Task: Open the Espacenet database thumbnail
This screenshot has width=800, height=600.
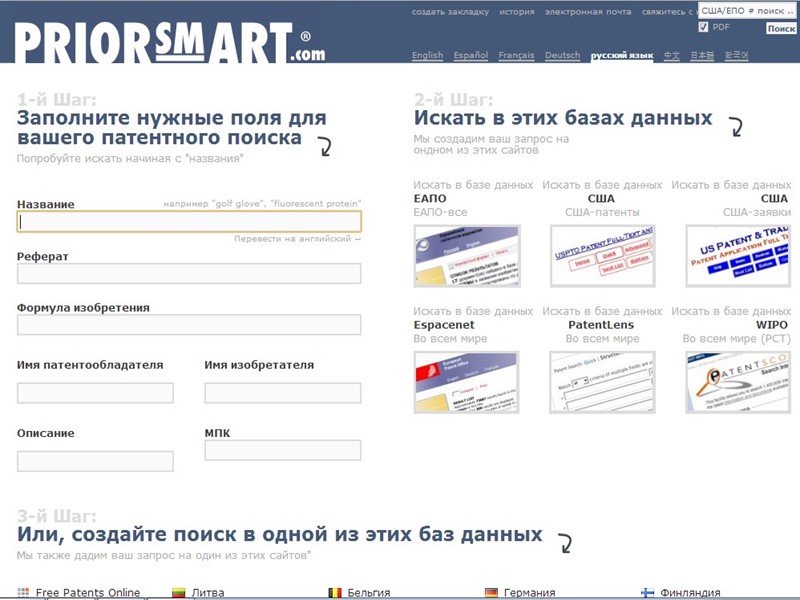Action: click(x=467, y=382)
